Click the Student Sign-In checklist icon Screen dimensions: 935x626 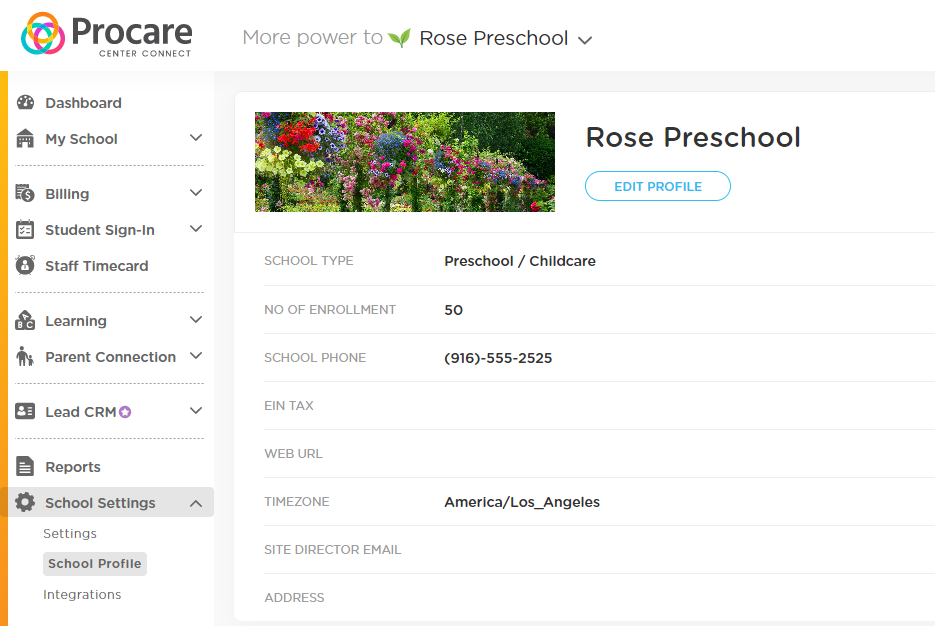tap(25, 230)
